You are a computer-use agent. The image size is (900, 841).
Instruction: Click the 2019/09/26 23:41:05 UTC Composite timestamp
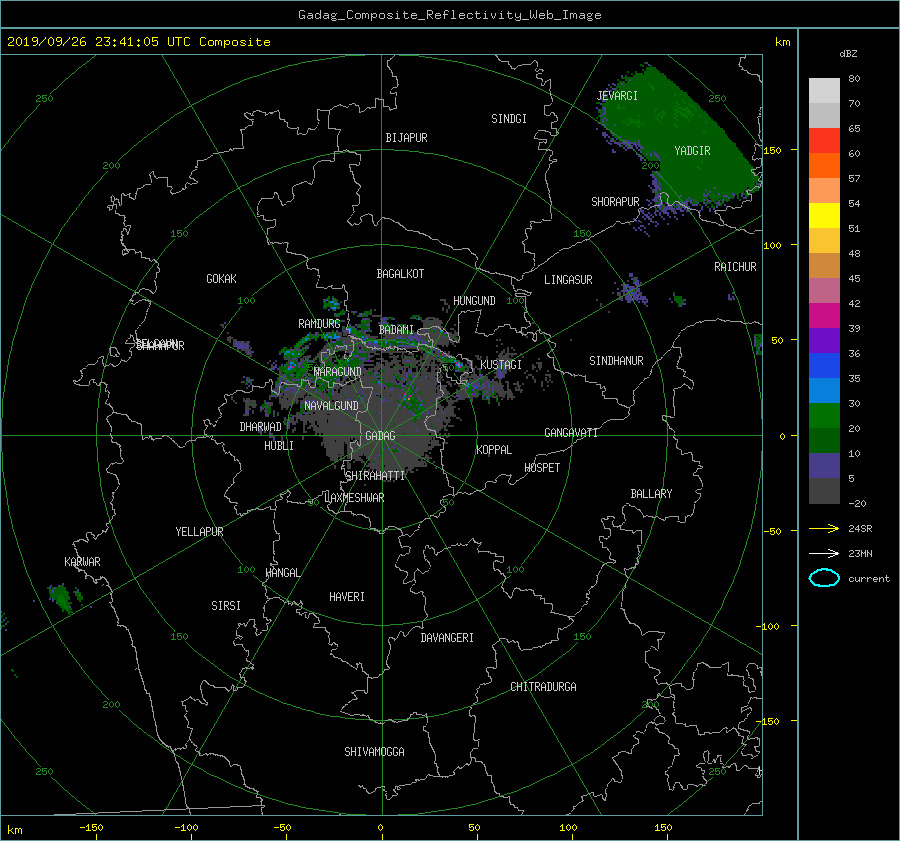pos(138,42)
